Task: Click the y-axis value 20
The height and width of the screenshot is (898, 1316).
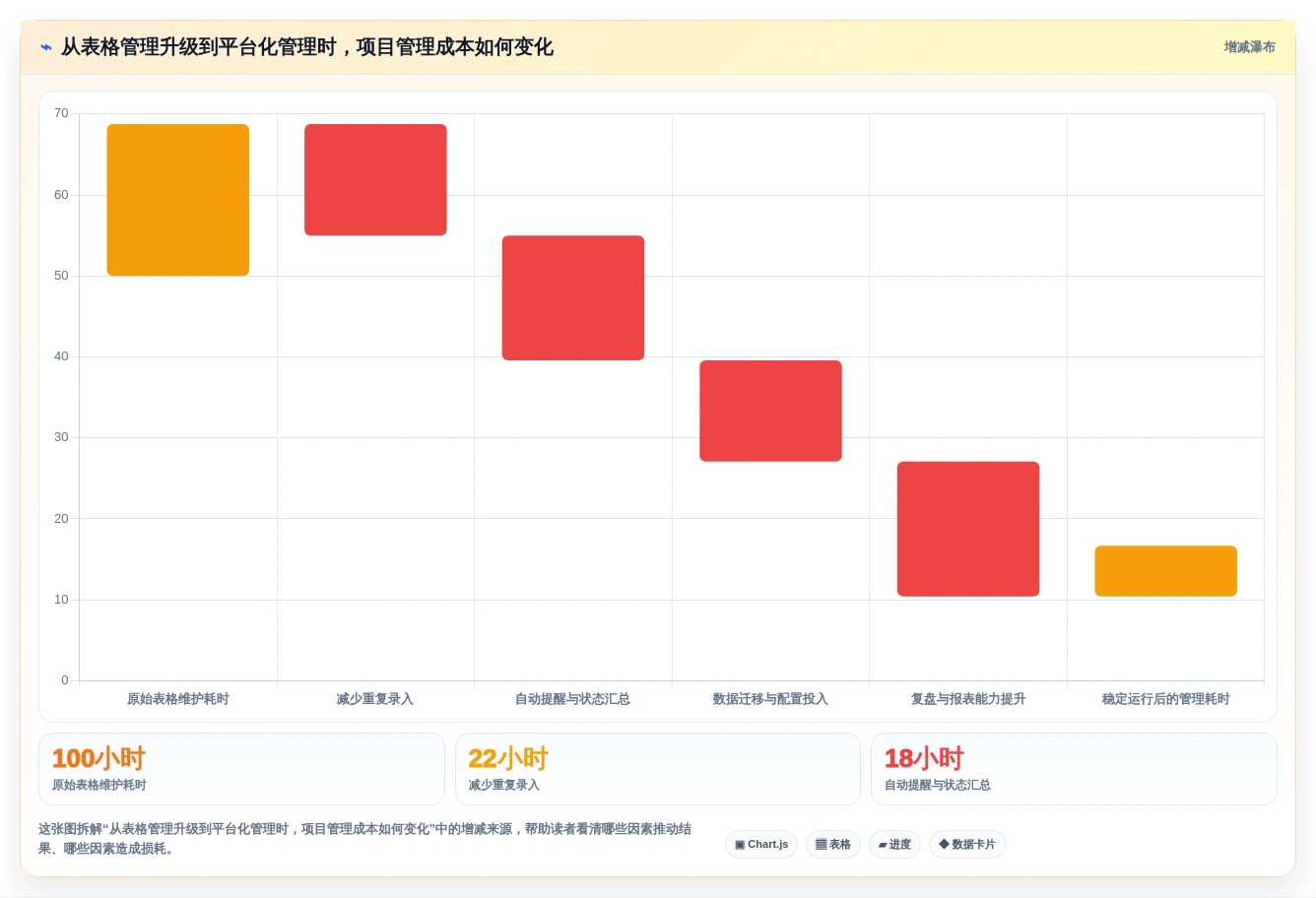Action: point(61,519)
